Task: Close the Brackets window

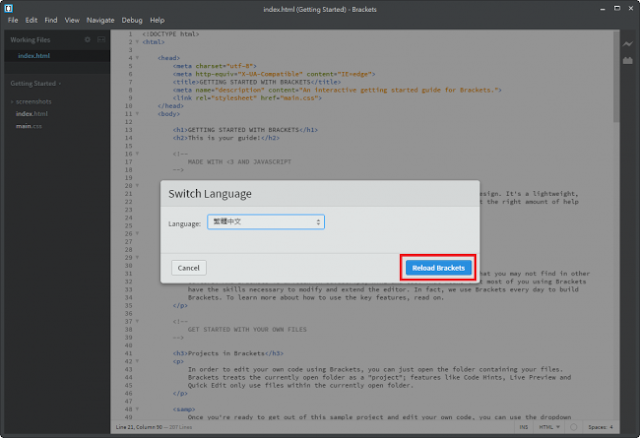Action: pyautogui.click(x=631, y=9)
